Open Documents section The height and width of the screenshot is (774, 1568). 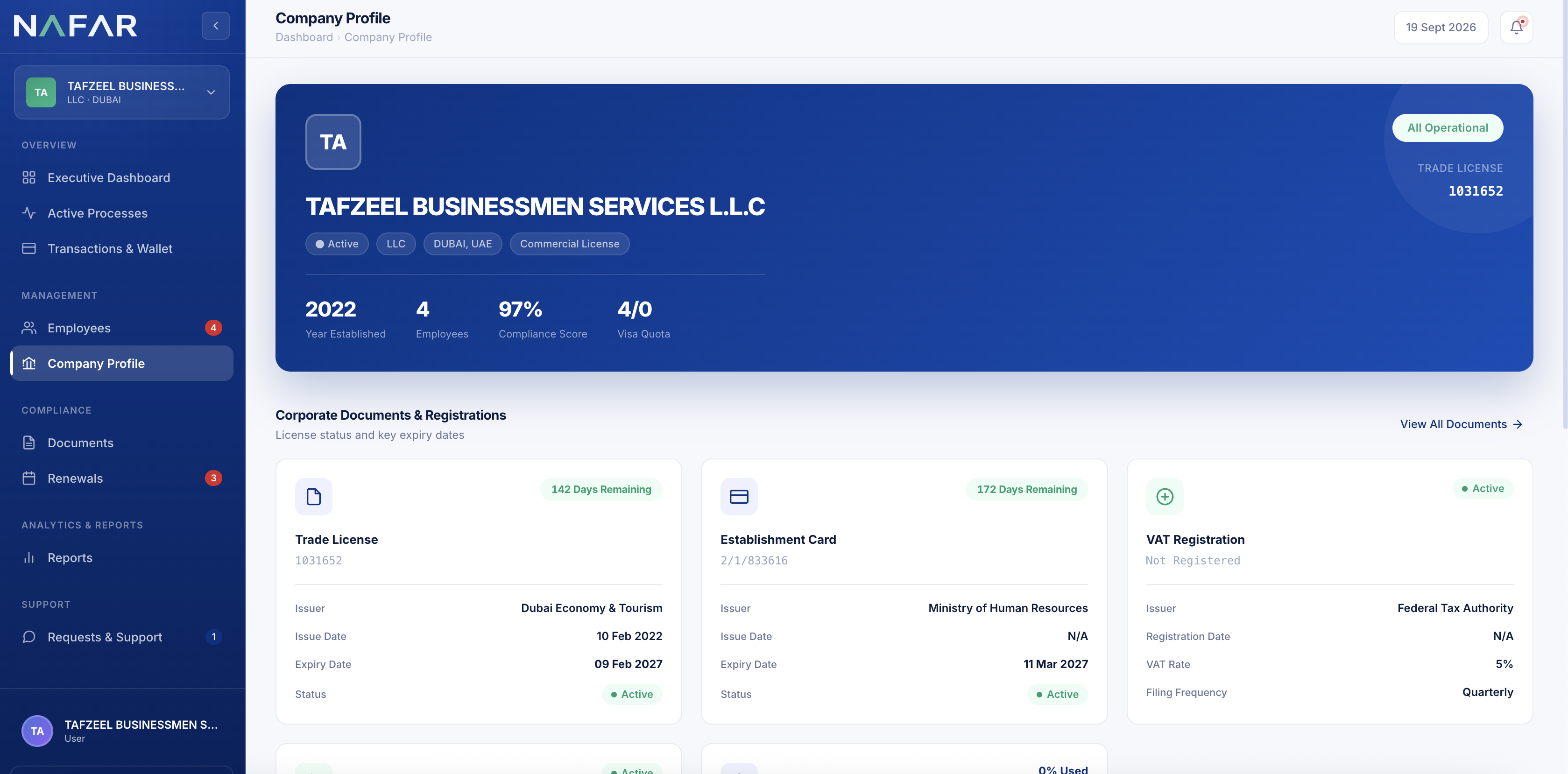tap(122, 443)
